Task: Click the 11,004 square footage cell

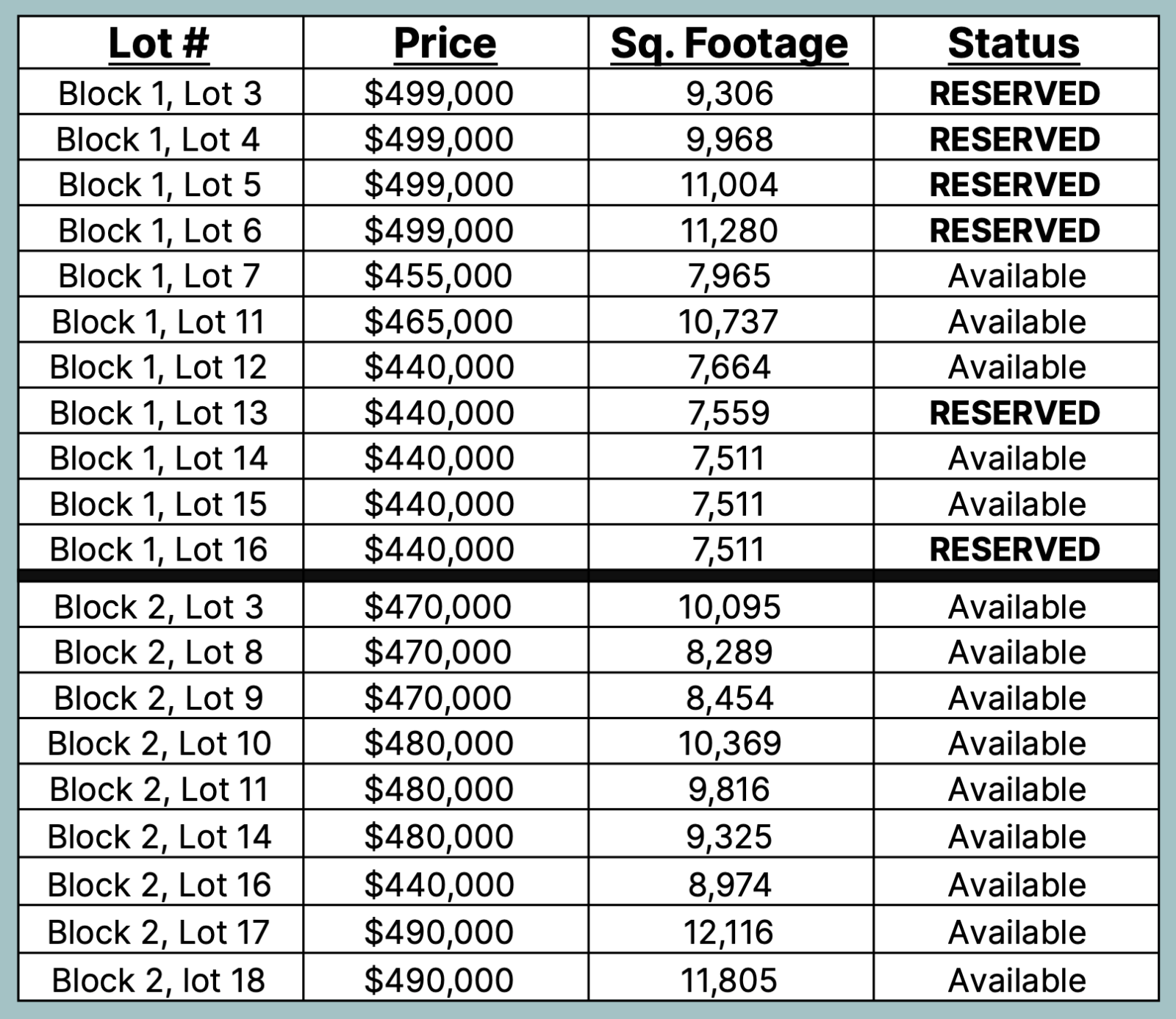Action: 729,184
